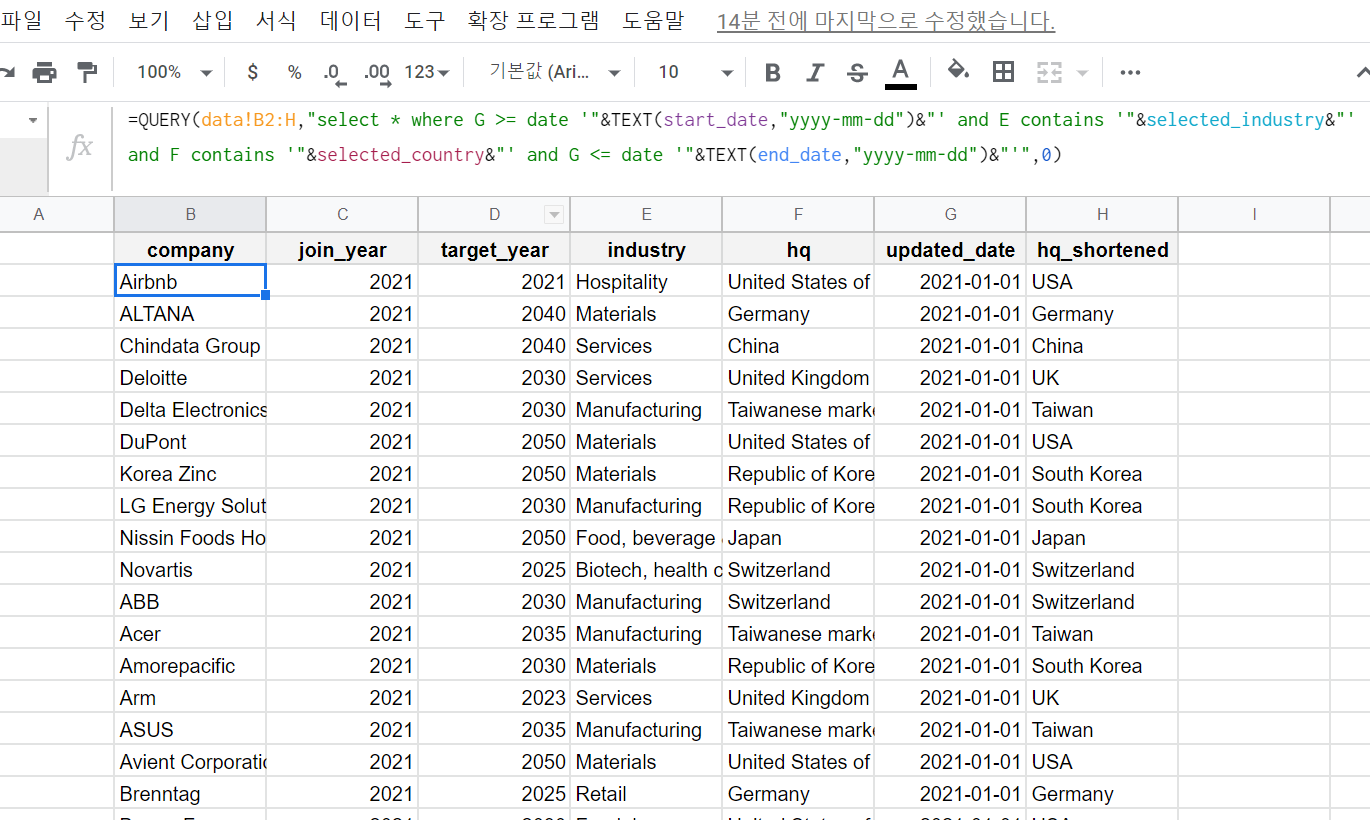Select the hq_shortened header cell
The width and height of the screenshot is (1370, 820).
coord(1102,250)
